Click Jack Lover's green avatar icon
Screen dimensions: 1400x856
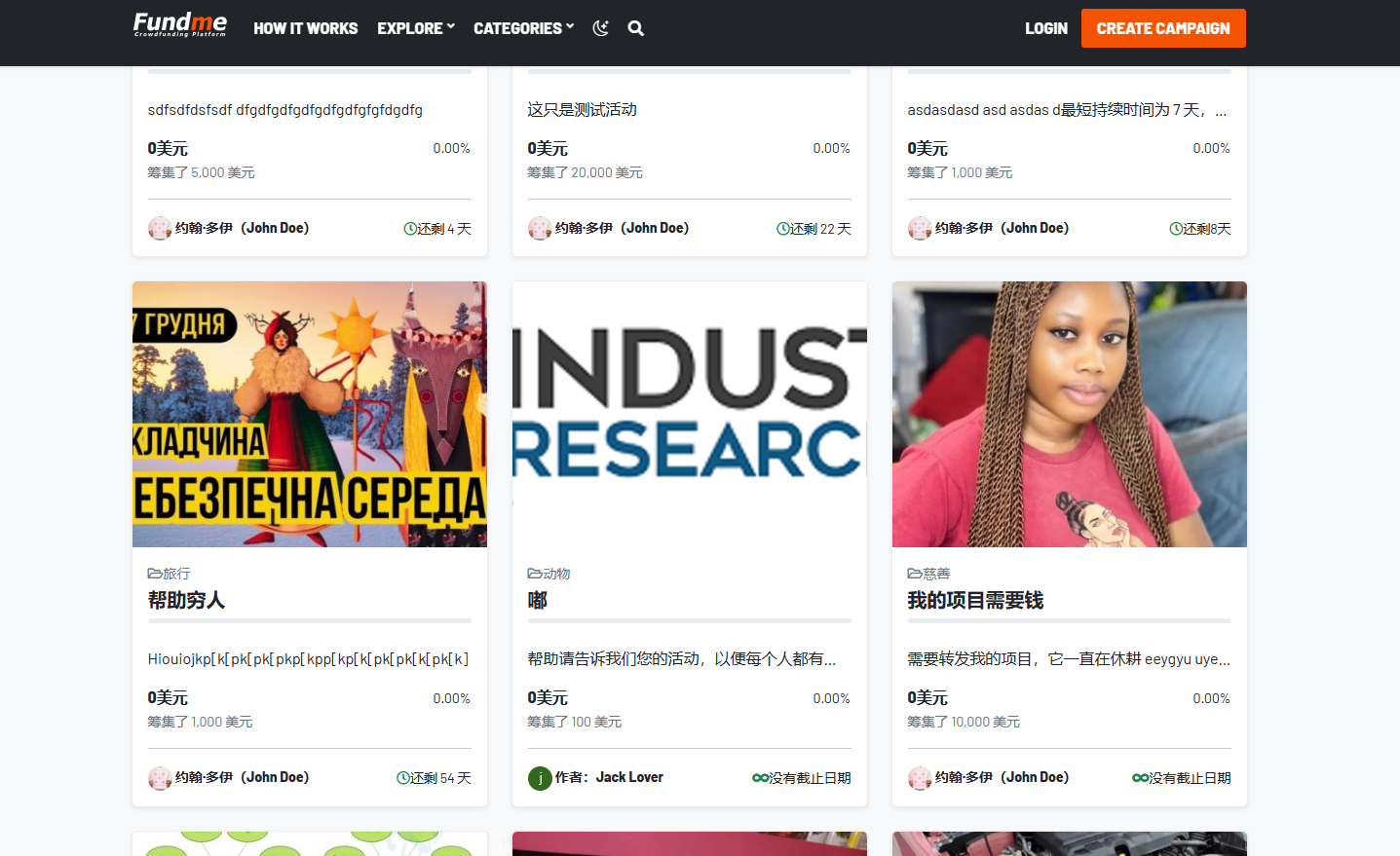pyautogui.click(x=540, y=778)
